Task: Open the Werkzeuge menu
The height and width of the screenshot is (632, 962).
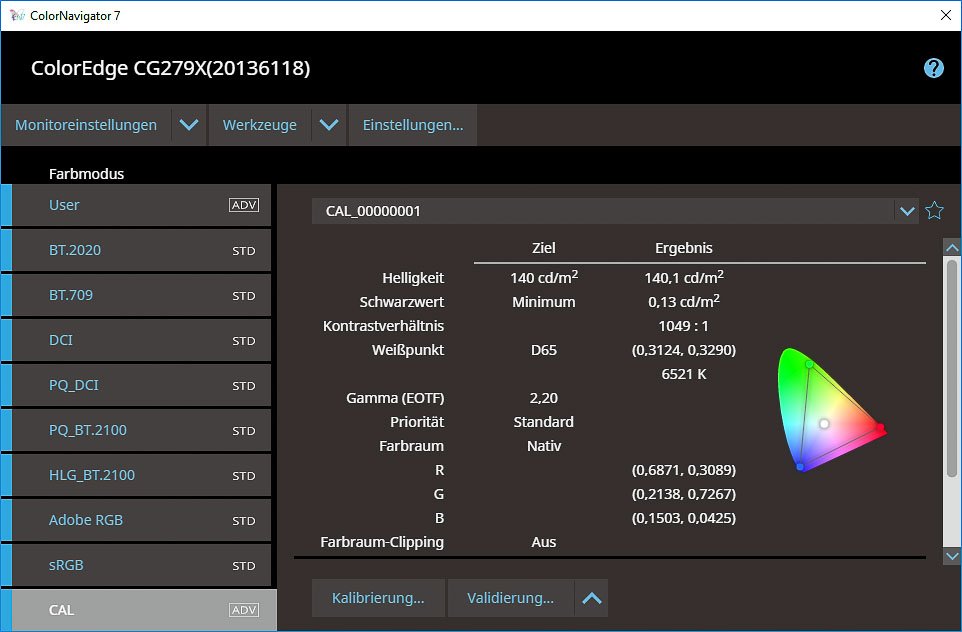Action: pos(260,125)
